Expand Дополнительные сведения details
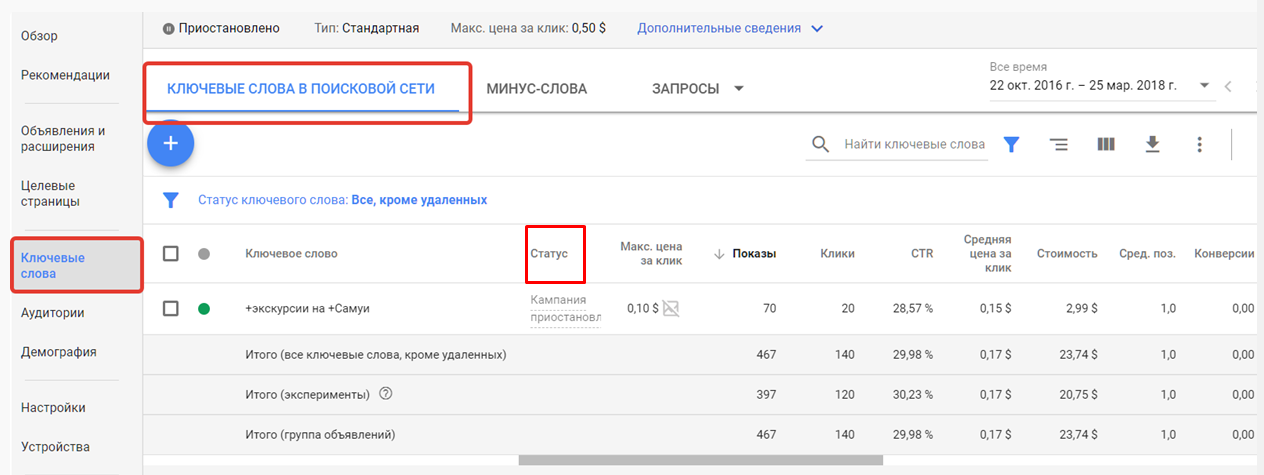This screenshot has width=1264, height=475. 729,28
